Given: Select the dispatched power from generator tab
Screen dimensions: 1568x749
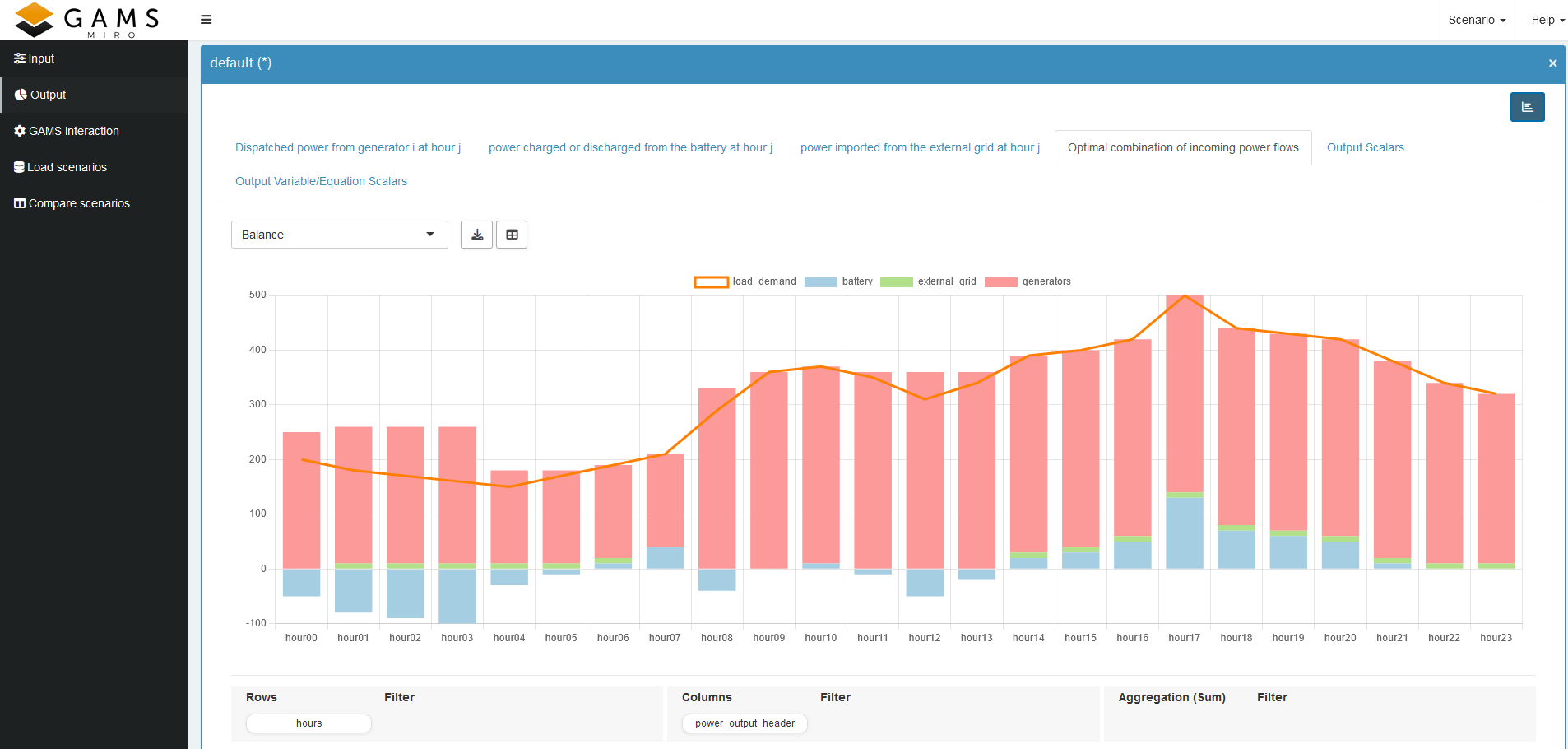Looking at the screenshot, I should coord(348,147).
